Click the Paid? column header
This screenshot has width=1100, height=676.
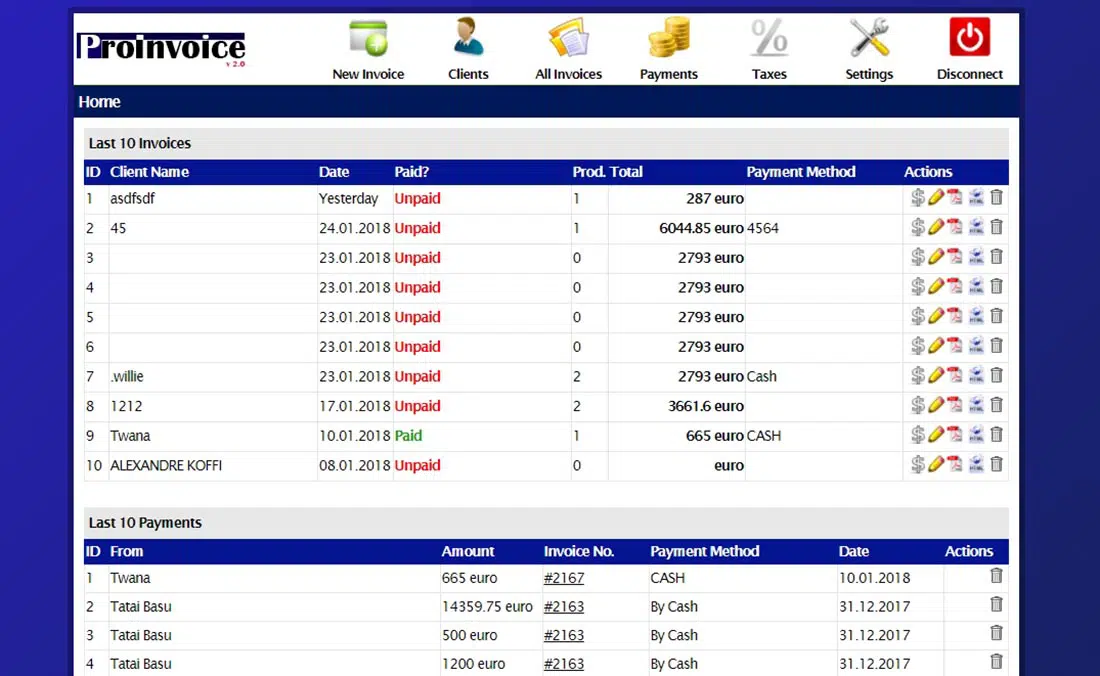click(x=412, y=172)
